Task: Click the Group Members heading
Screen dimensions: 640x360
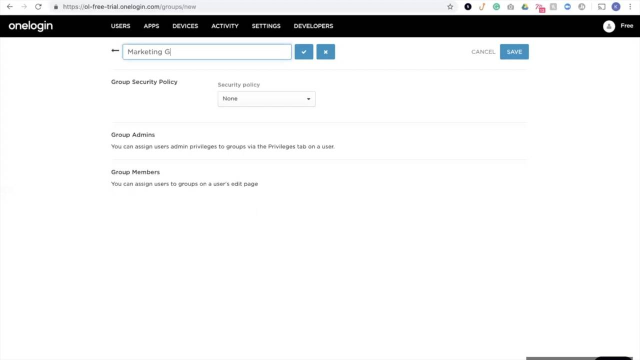Action: pyautogui.click(x=136, y=172)
